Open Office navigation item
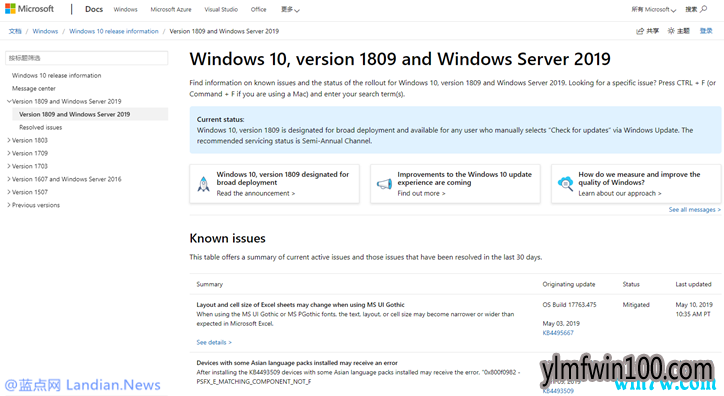 click(x=259, y=9)
